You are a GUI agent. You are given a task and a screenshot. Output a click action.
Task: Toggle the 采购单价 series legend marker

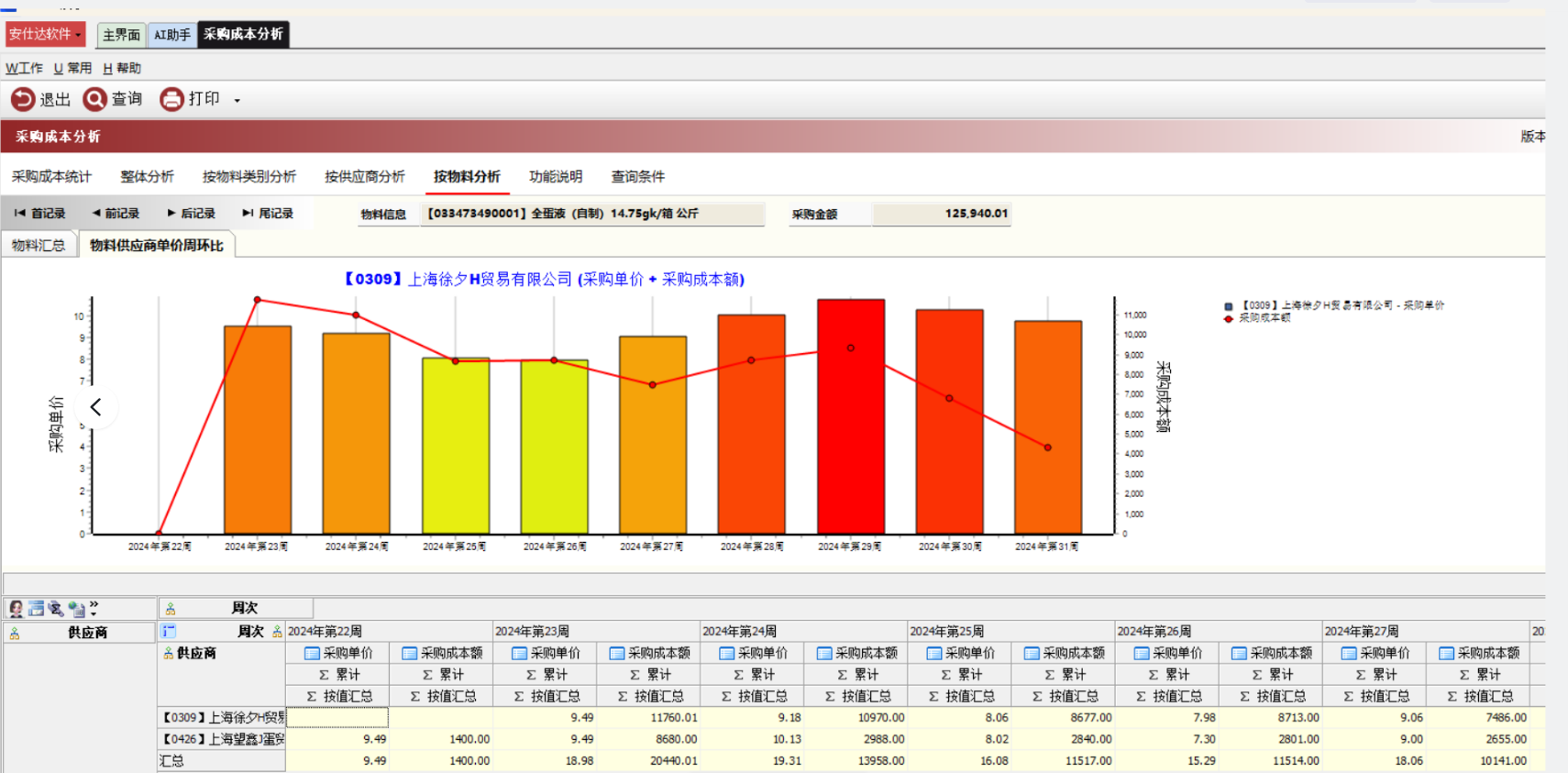coord(1229,305)
